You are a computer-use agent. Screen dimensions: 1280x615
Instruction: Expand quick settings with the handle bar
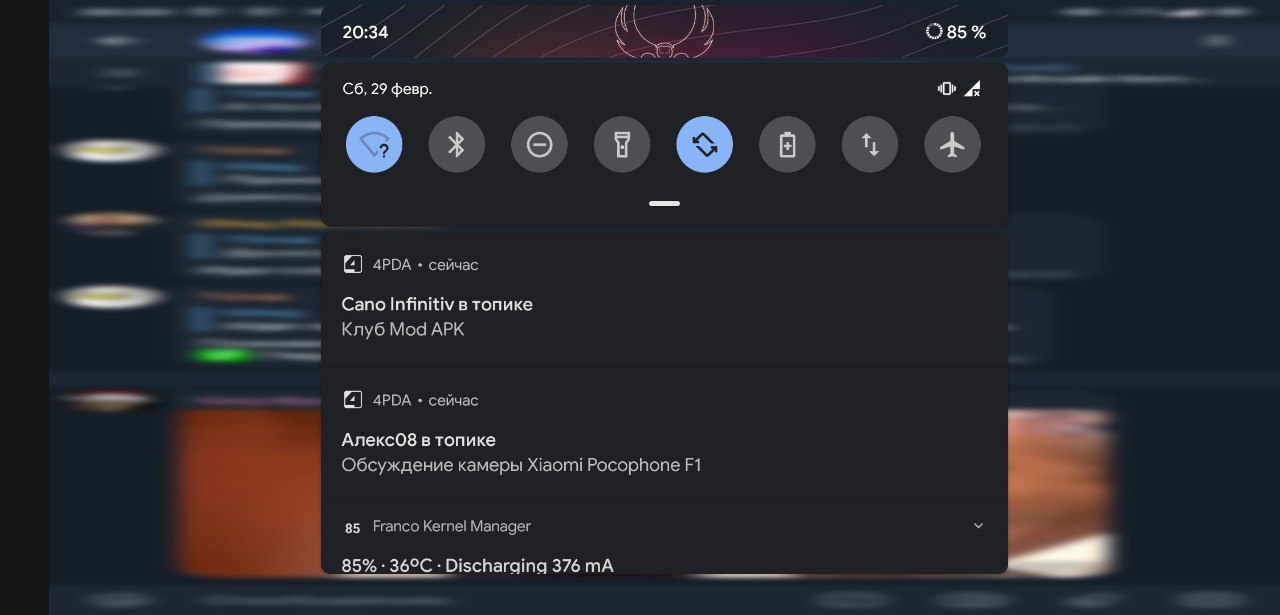pos(664,203)
